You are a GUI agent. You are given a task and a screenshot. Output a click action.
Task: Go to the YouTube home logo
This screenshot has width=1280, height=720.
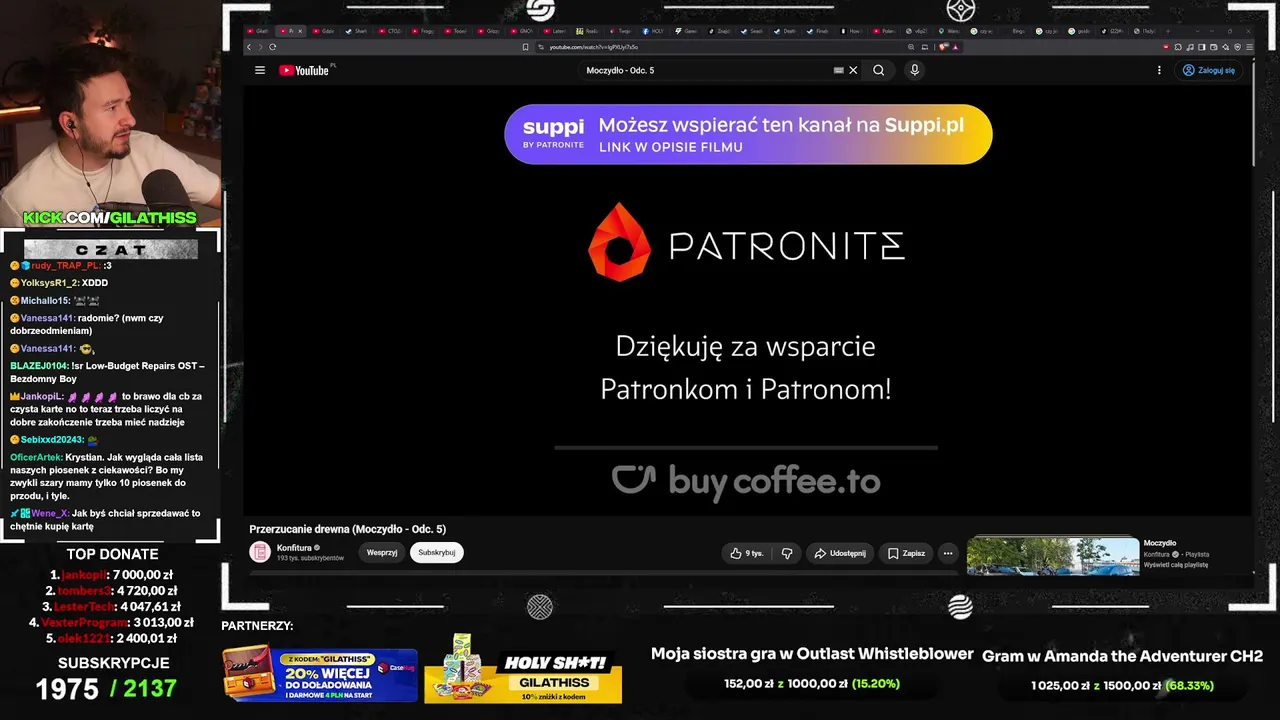(304, 70)
